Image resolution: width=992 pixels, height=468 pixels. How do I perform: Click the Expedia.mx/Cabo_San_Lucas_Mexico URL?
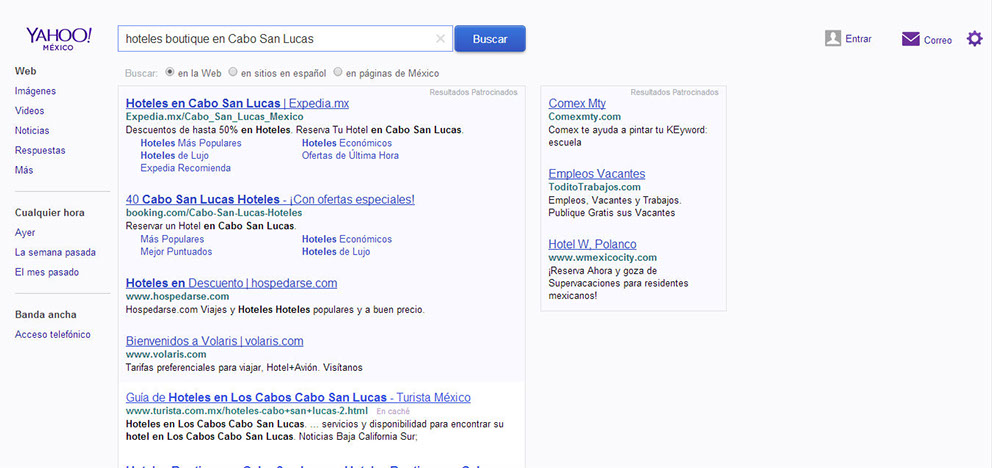pyautogui.click(x=214, y=117)
